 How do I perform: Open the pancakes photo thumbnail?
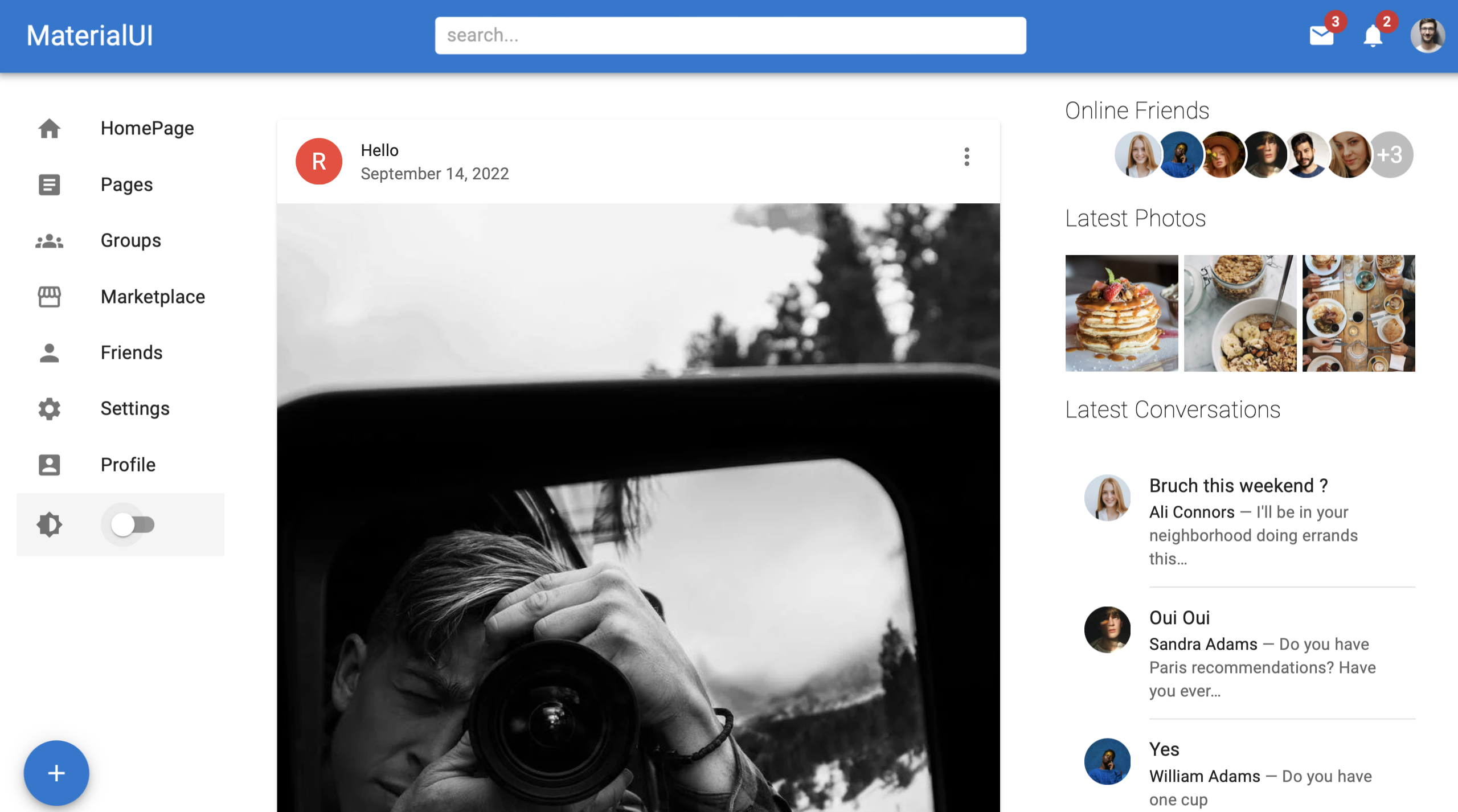tap(1121, 313)
